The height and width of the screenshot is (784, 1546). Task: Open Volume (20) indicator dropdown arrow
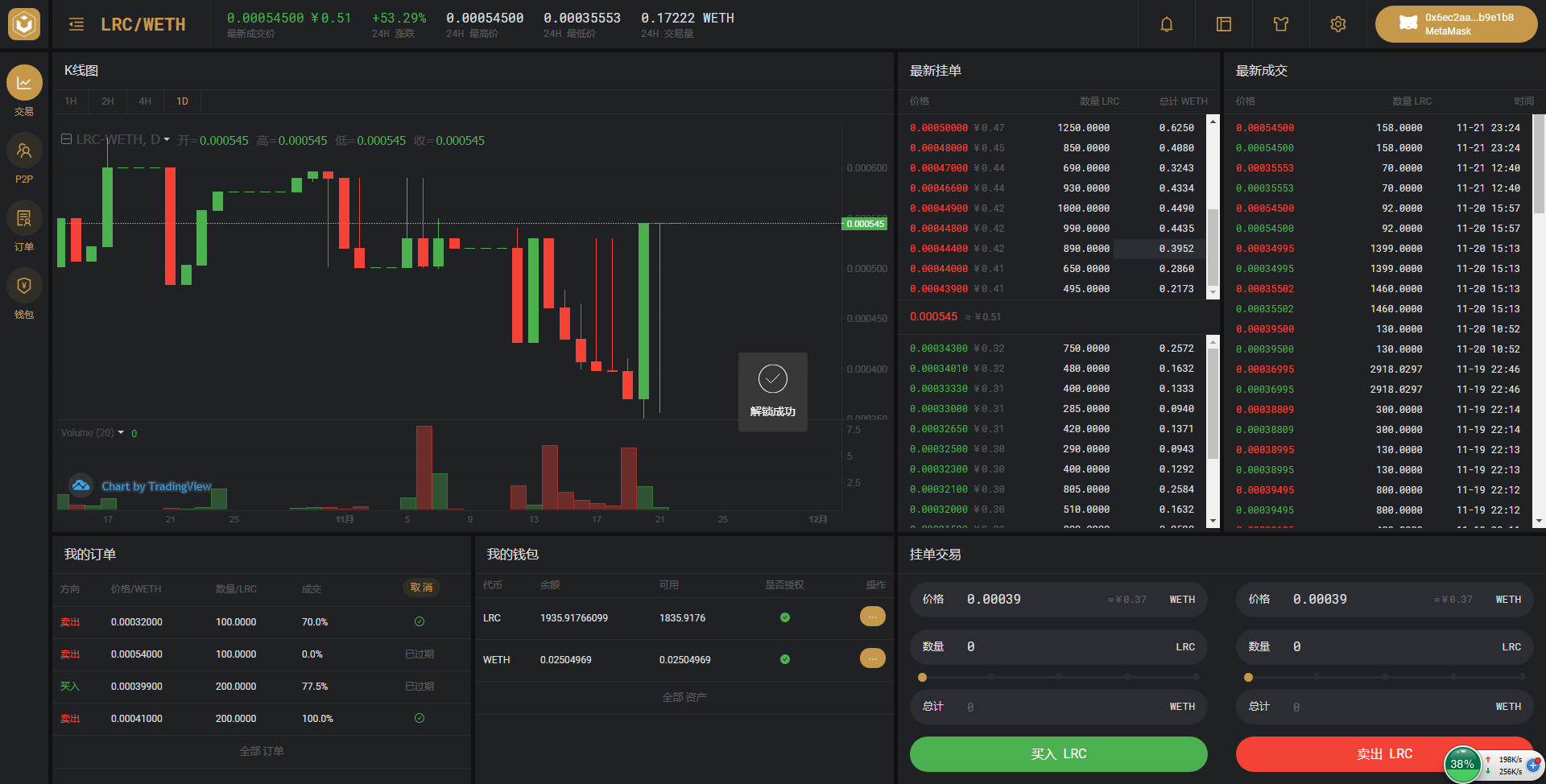[121, 433]
